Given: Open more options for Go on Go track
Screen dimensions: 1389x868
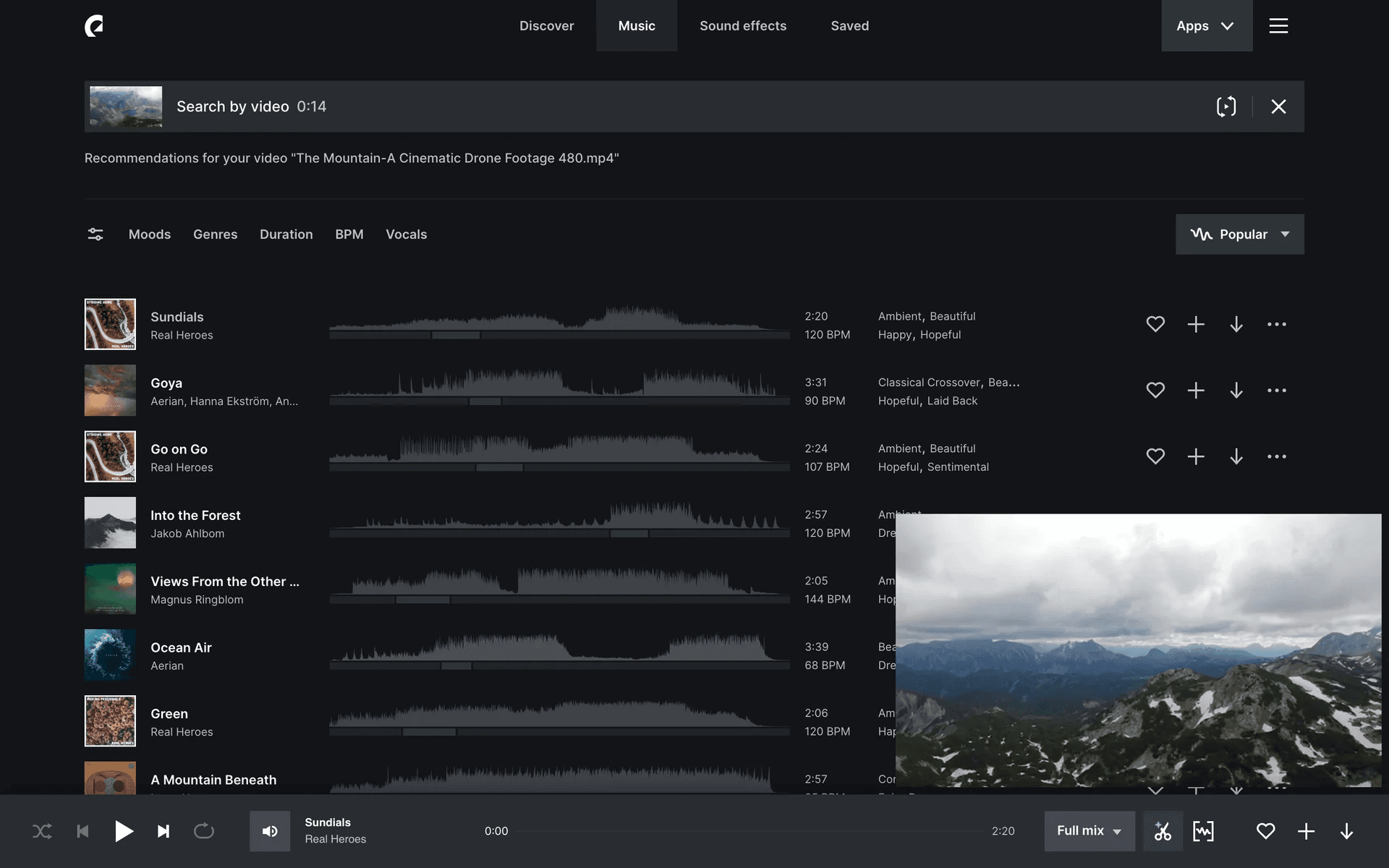Looking at the screenshot, I should pyautogui.click(x=1277, y=456).
